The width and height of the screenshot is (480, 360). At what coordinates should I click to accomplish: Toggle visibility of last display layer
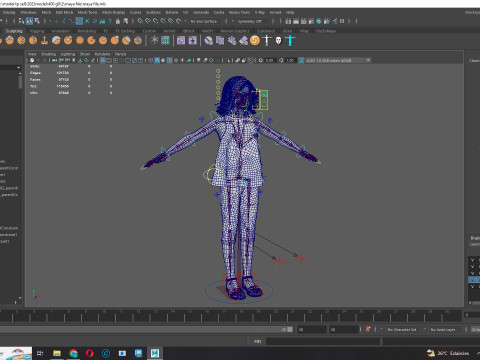(x=472, y=286)
